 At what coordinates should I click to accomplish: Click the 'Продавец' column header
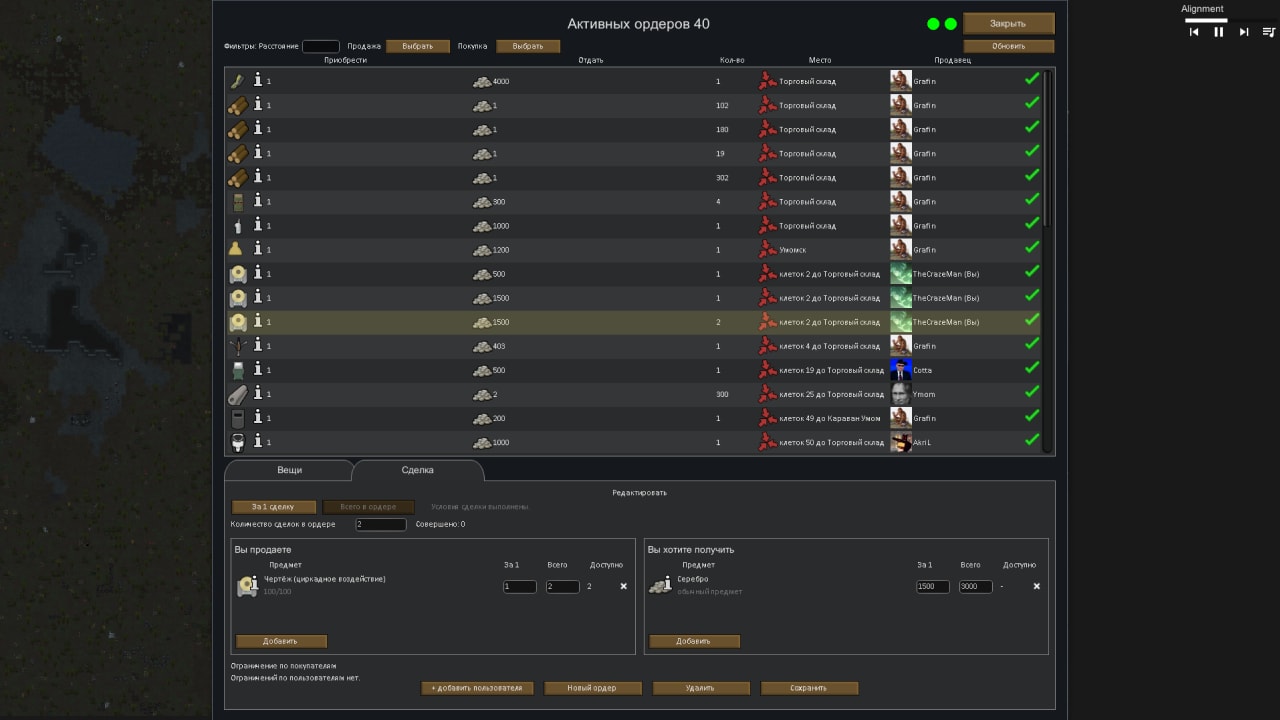(x=952, y=60)
